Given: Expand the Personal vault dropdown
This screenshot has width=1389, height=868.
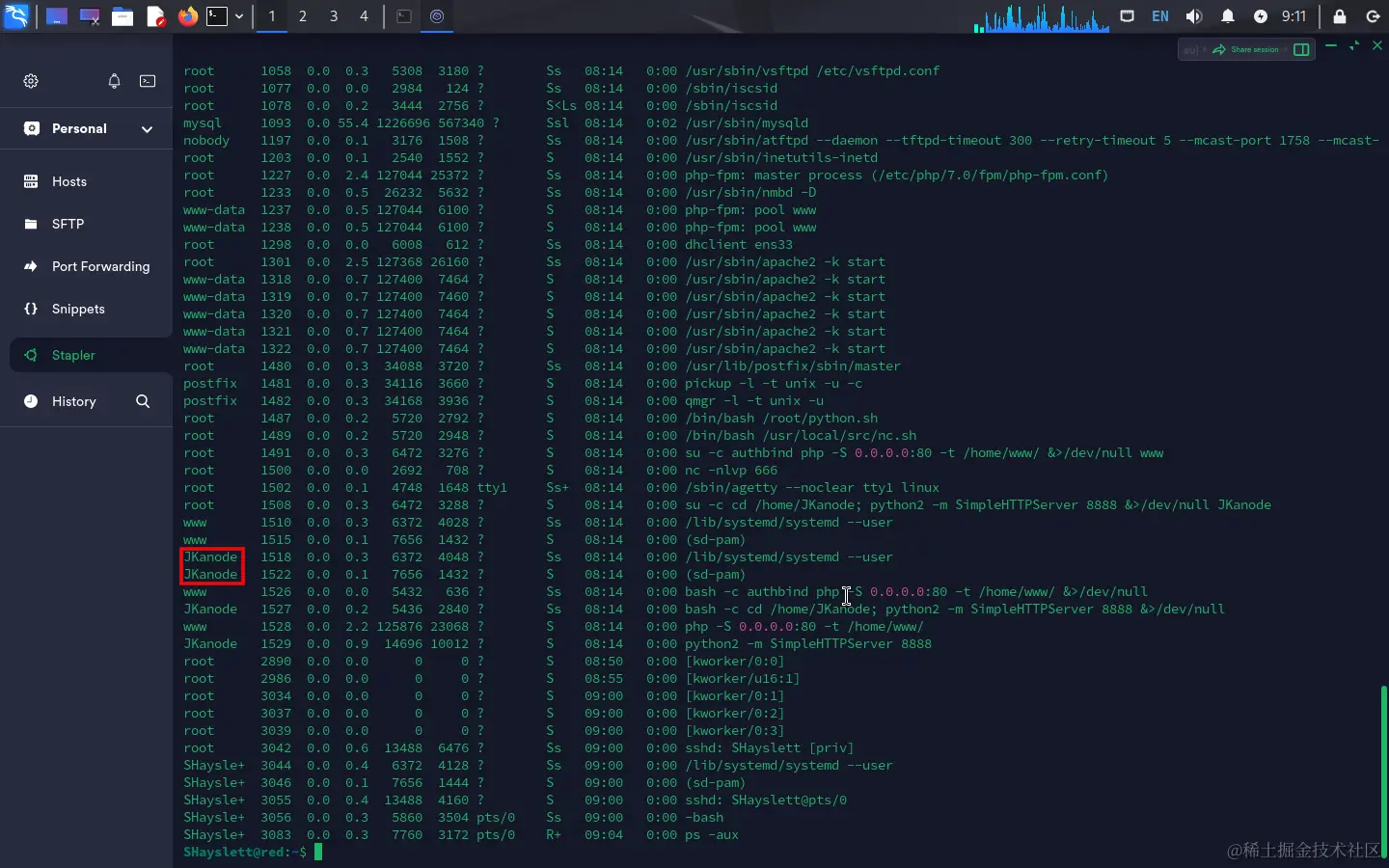Looking at the screenshot, I should click(x=147, y=129).
